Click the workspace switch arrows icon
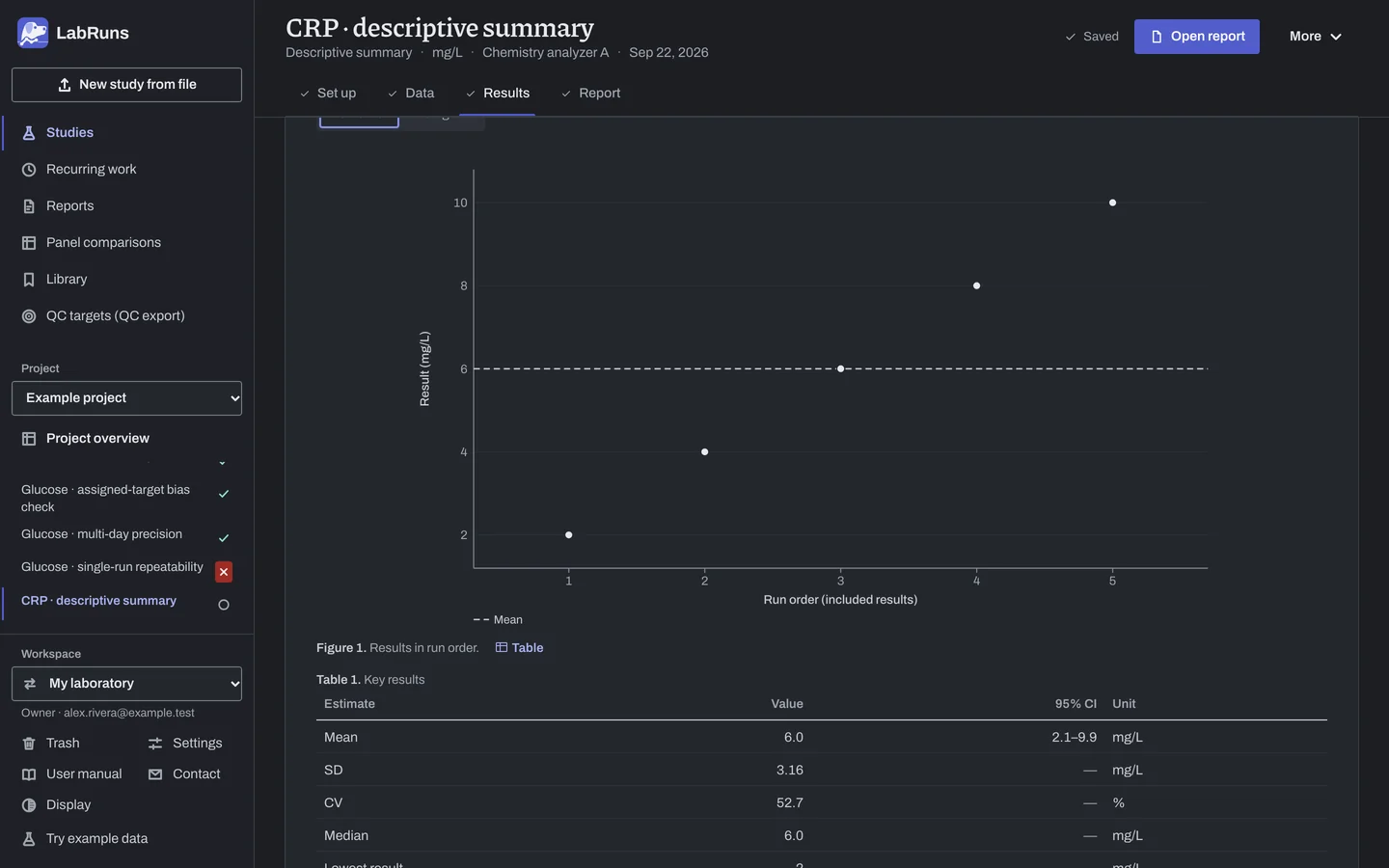Viewport: 1389px width, 868px height. 30,684
